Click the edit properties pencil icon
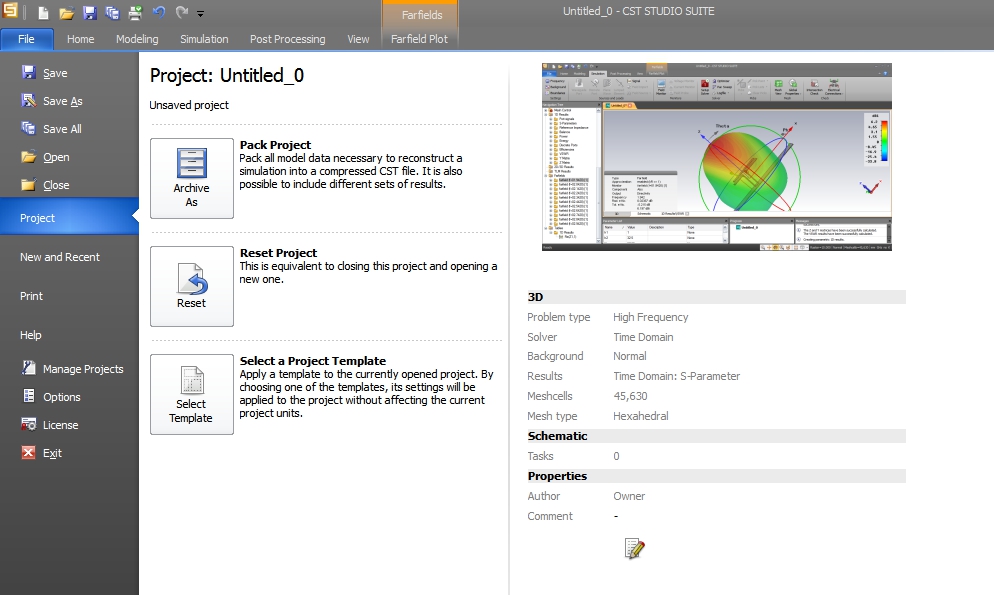 (x=635, y=548)
